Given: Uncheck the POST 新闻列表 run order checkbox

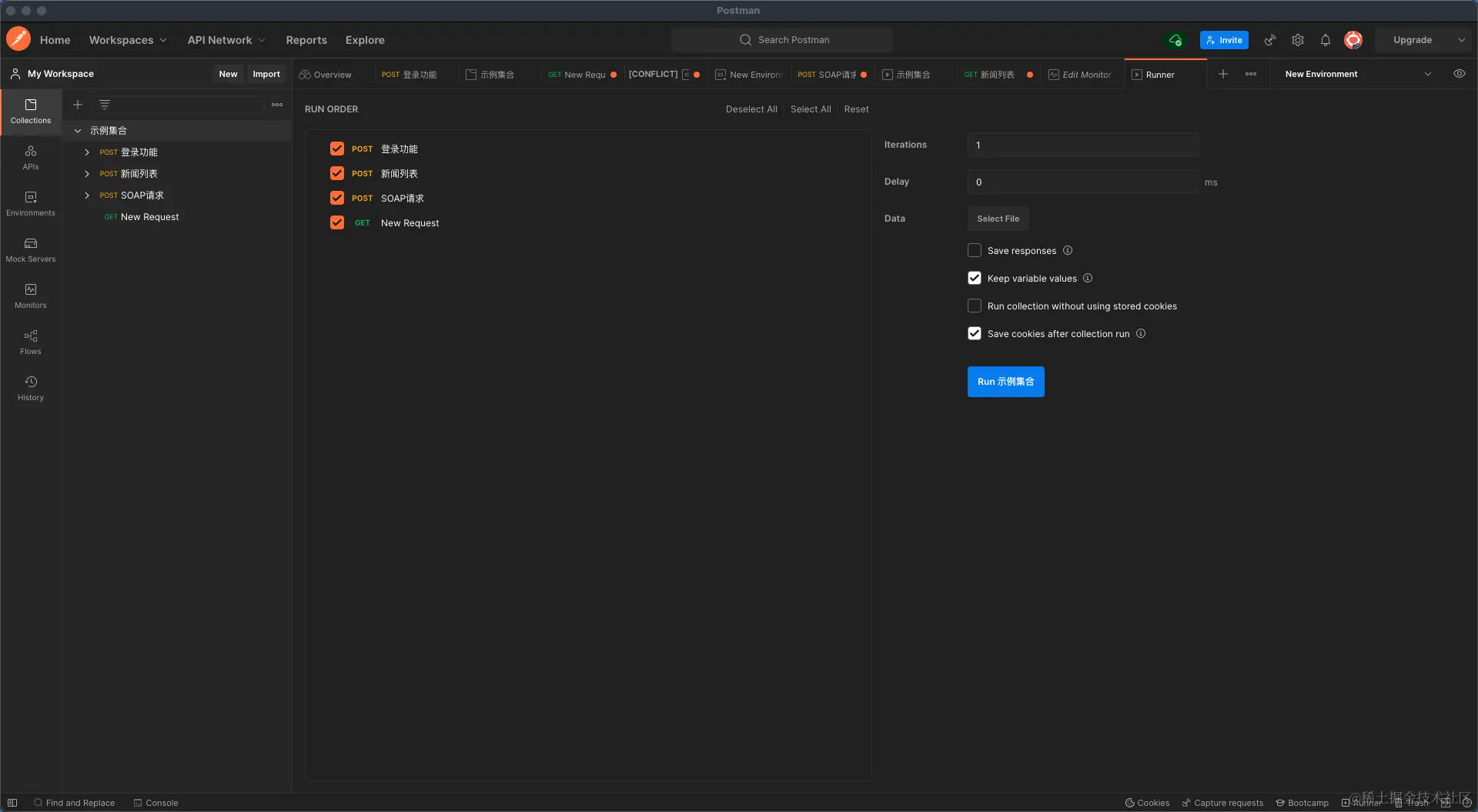Looking at the screenshot, I should pos(337,173).
